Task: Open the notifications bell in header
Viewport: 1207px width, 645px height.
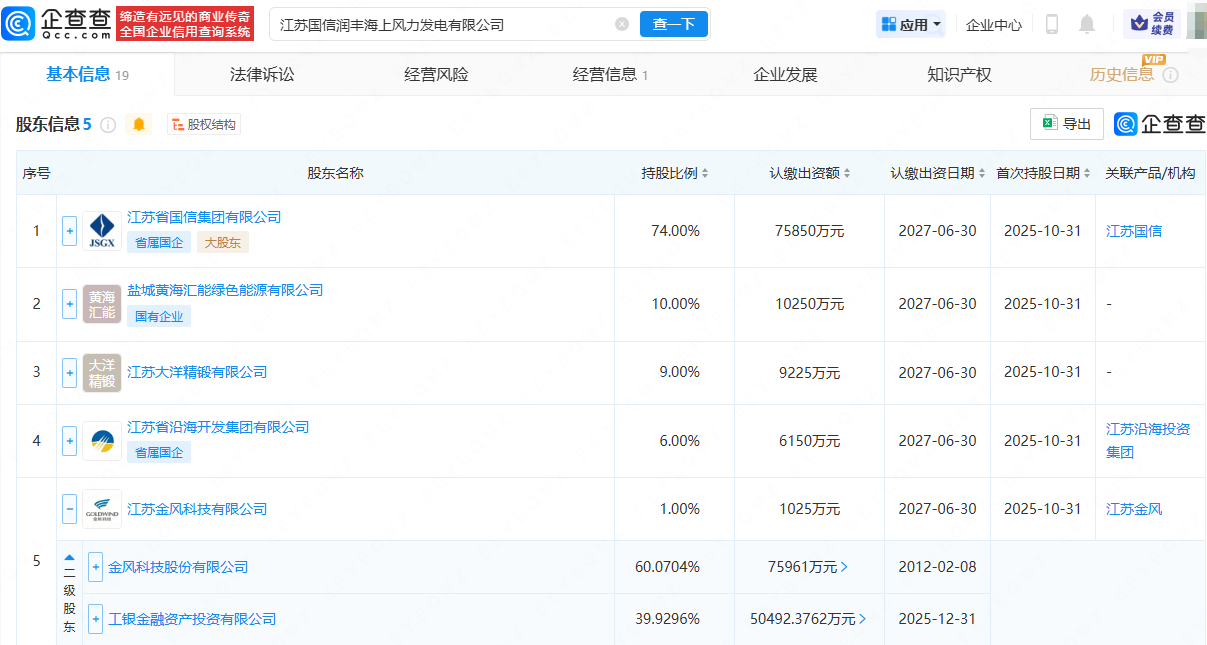Action: point(1087,24)
